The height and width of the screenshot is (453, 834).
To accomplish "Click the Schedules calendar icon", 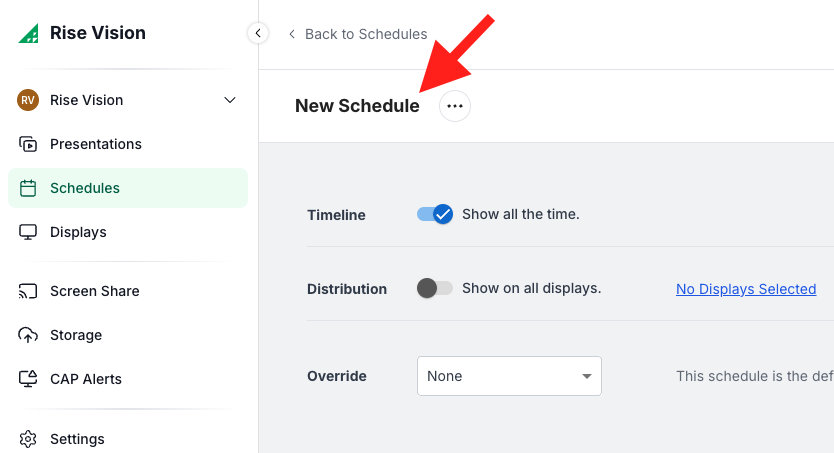I will pyautogui.click(x=28, y=188).
